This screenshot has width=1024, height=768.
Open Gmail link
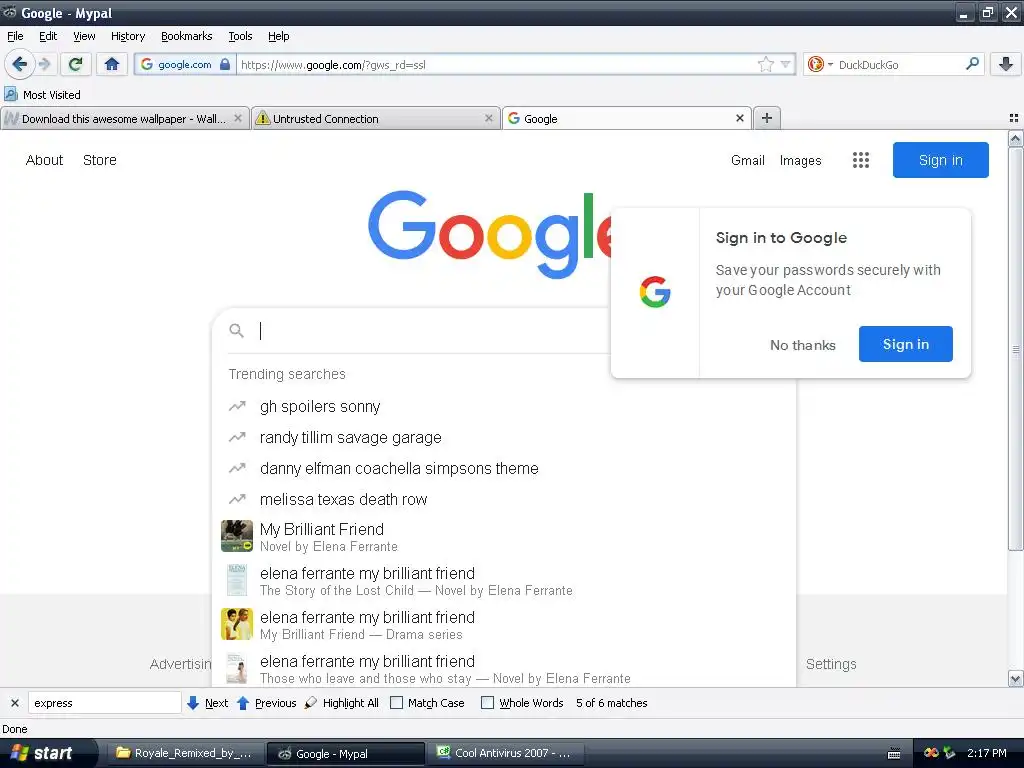click(x=748, y=160)
